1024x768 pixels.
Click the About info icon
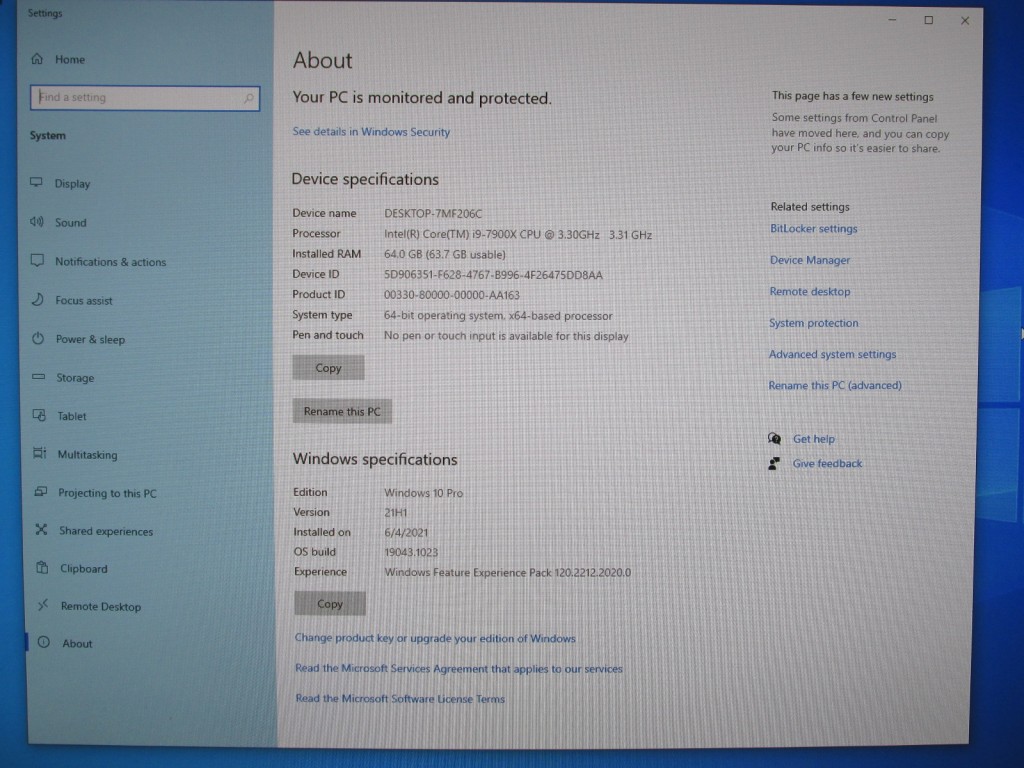click(44, 642)
